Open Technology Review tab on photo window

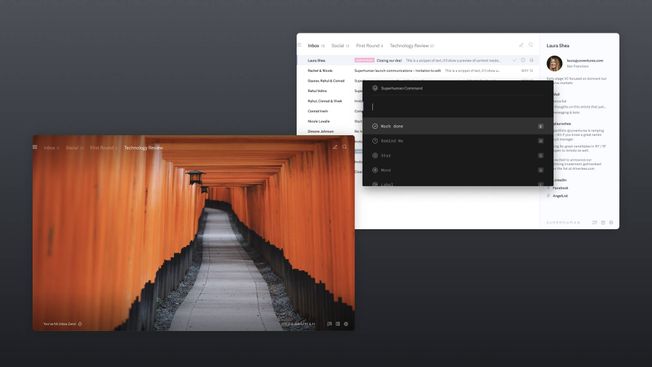click(x=143, y=148)
